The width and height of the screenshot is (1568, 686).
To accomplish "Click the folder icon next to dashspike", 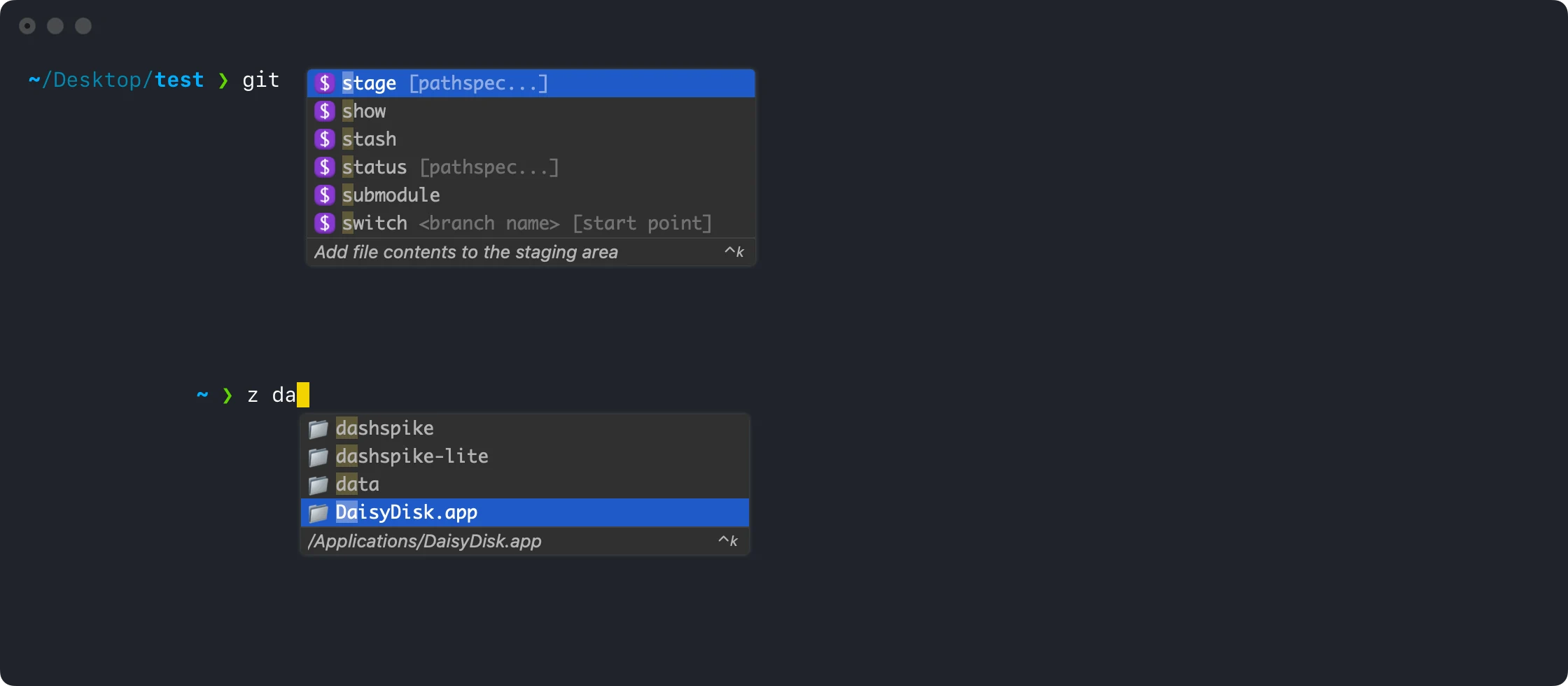I will 318,428.
